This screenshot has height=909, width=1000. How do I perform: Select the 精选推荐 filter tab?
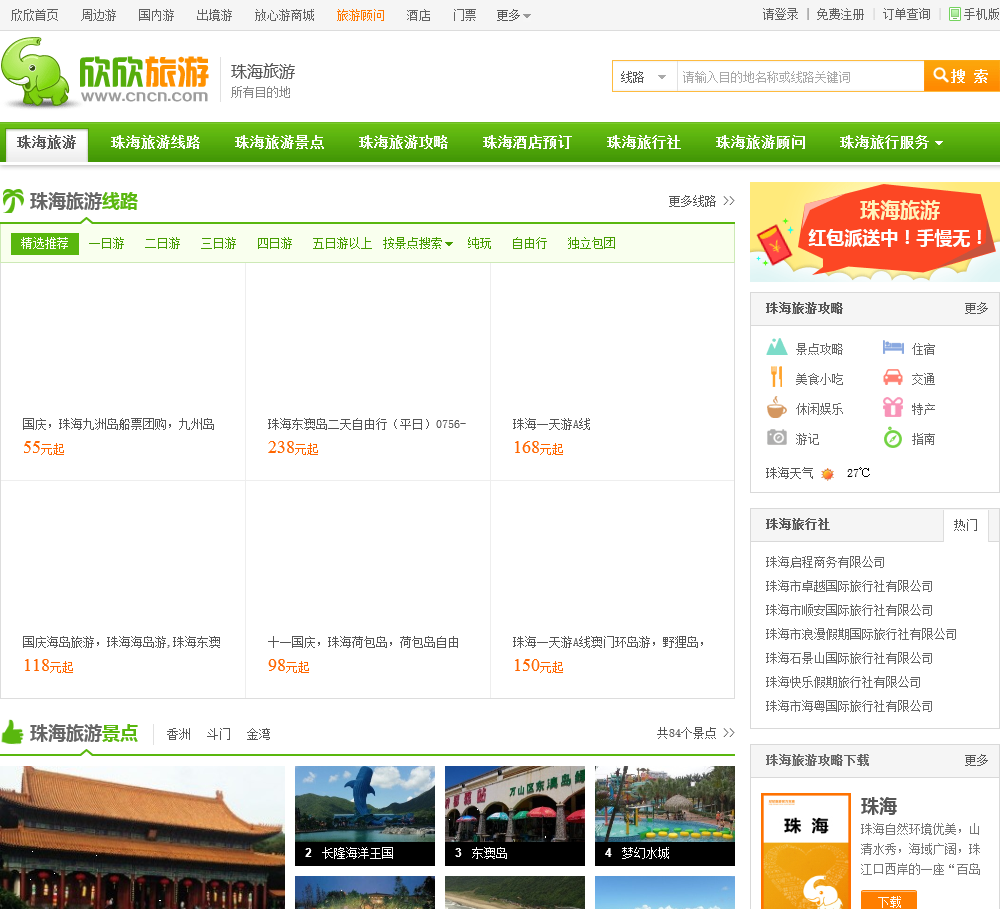coord(45,243)
